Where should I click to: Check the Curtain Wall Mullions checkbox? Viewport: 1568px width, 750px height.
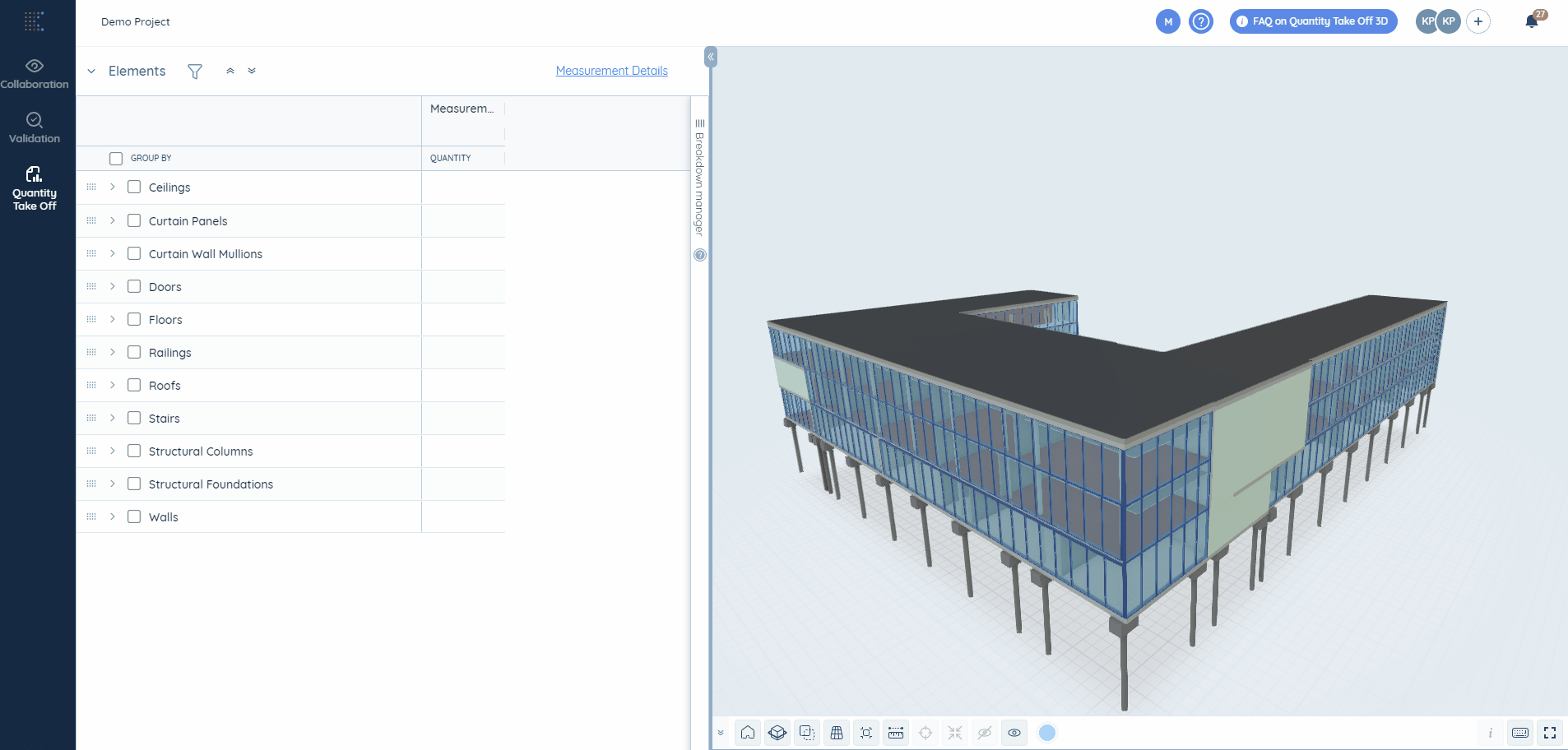(x=134, y=253)
